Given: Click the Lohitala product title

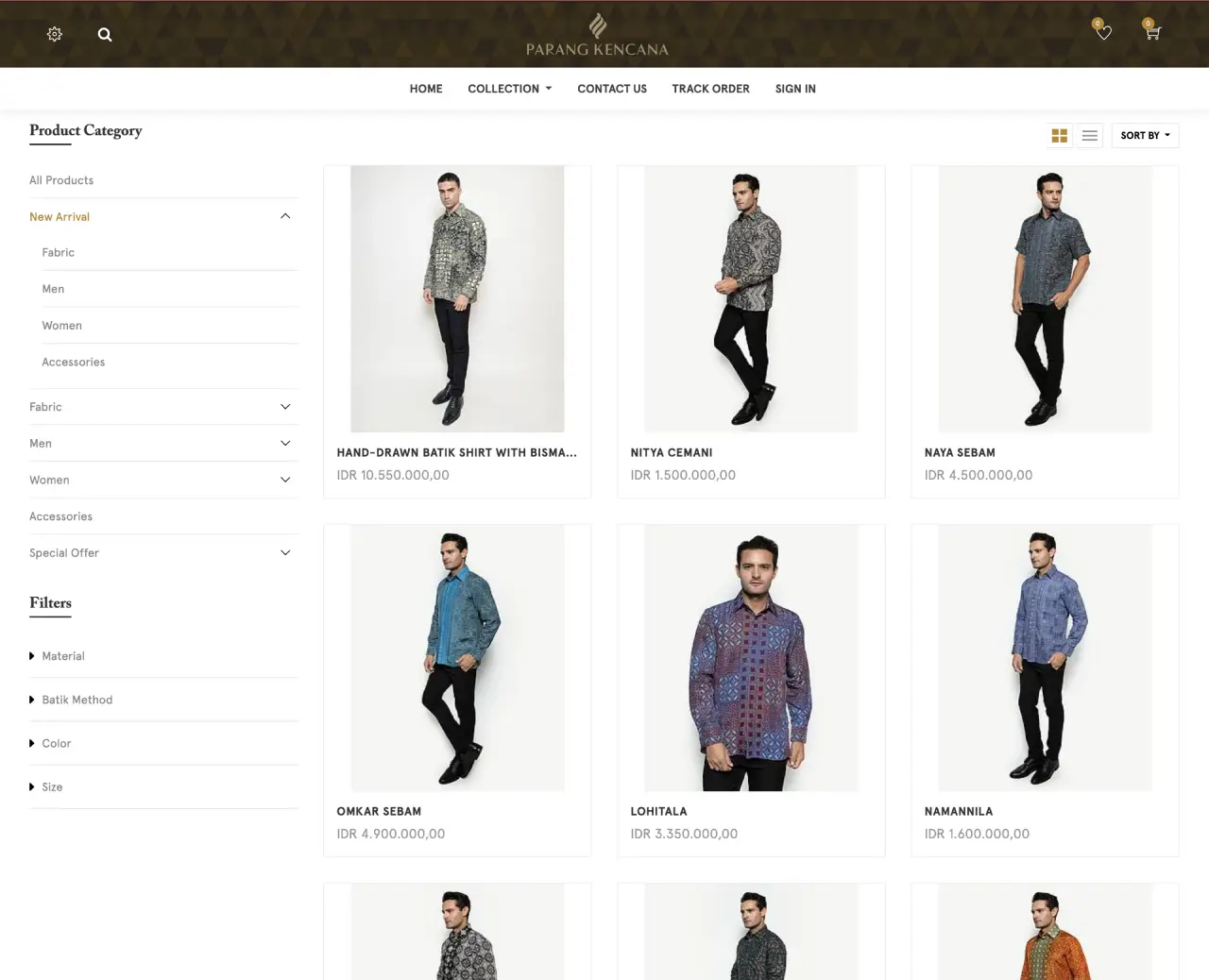Looking at the screenshot, I should [x=658, y=812].
